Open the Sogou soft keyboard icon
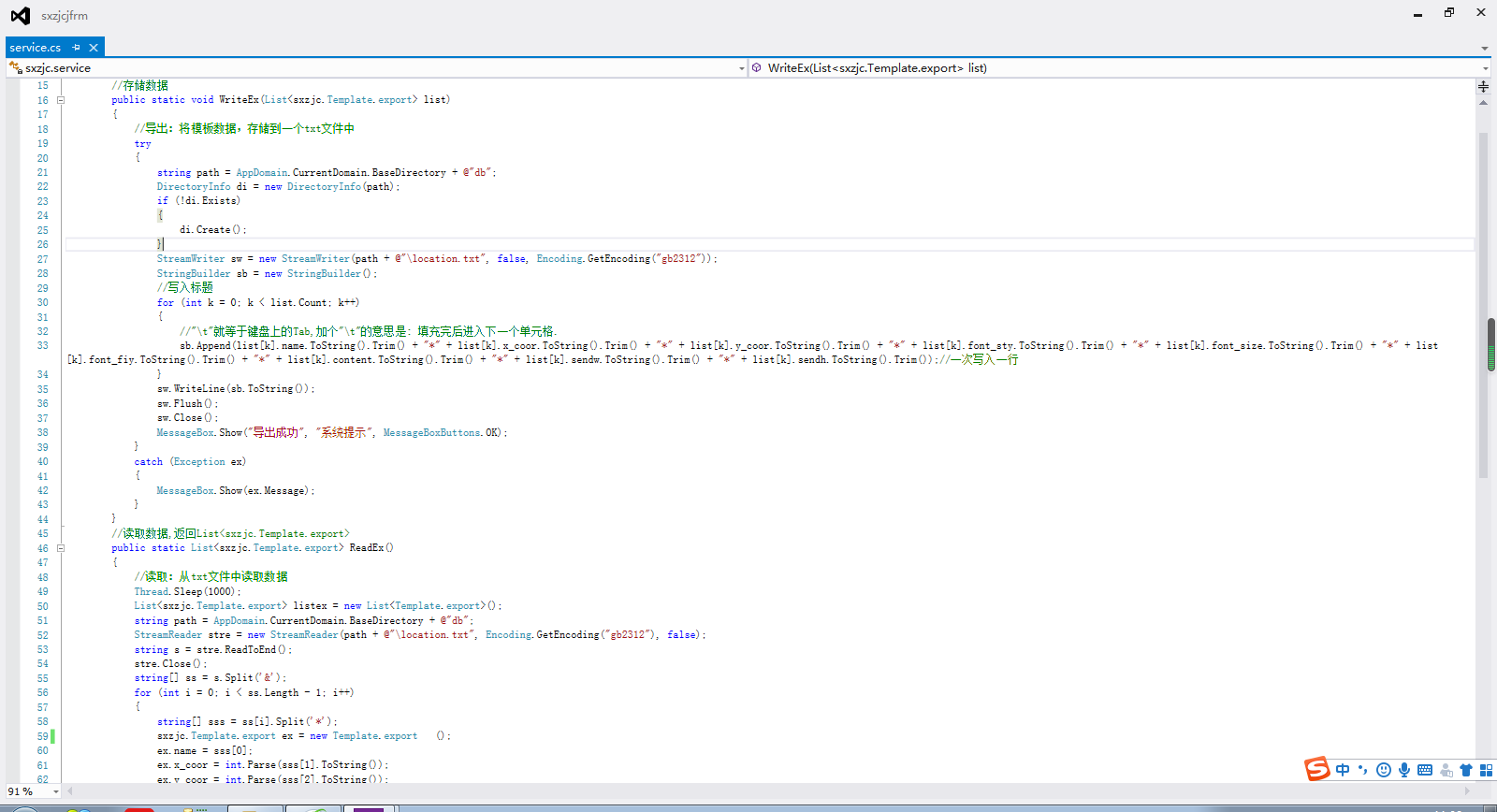 point(1425,770)
